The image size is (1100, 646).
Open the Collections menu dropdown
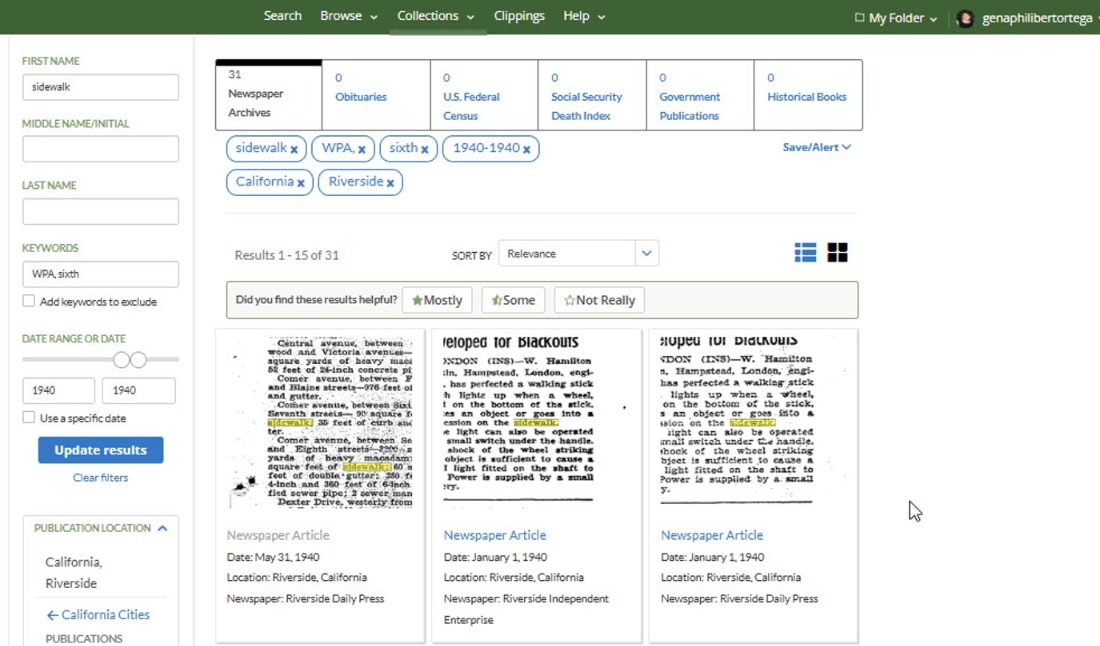[436, 16]
